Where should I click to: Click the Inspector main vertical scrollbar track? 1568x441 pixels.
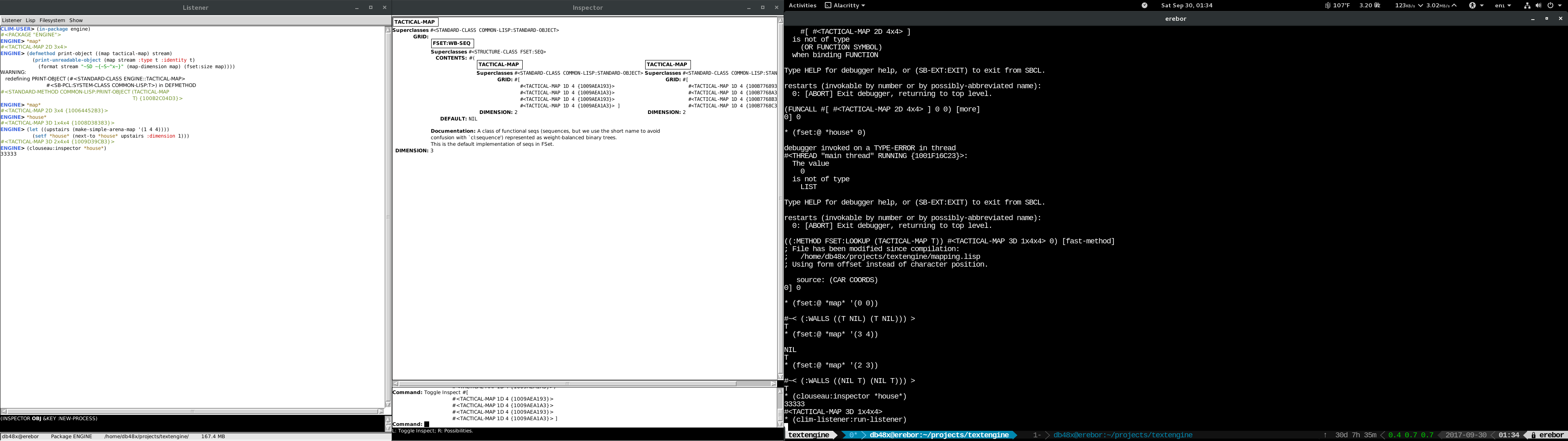click(x=780, y=198)
